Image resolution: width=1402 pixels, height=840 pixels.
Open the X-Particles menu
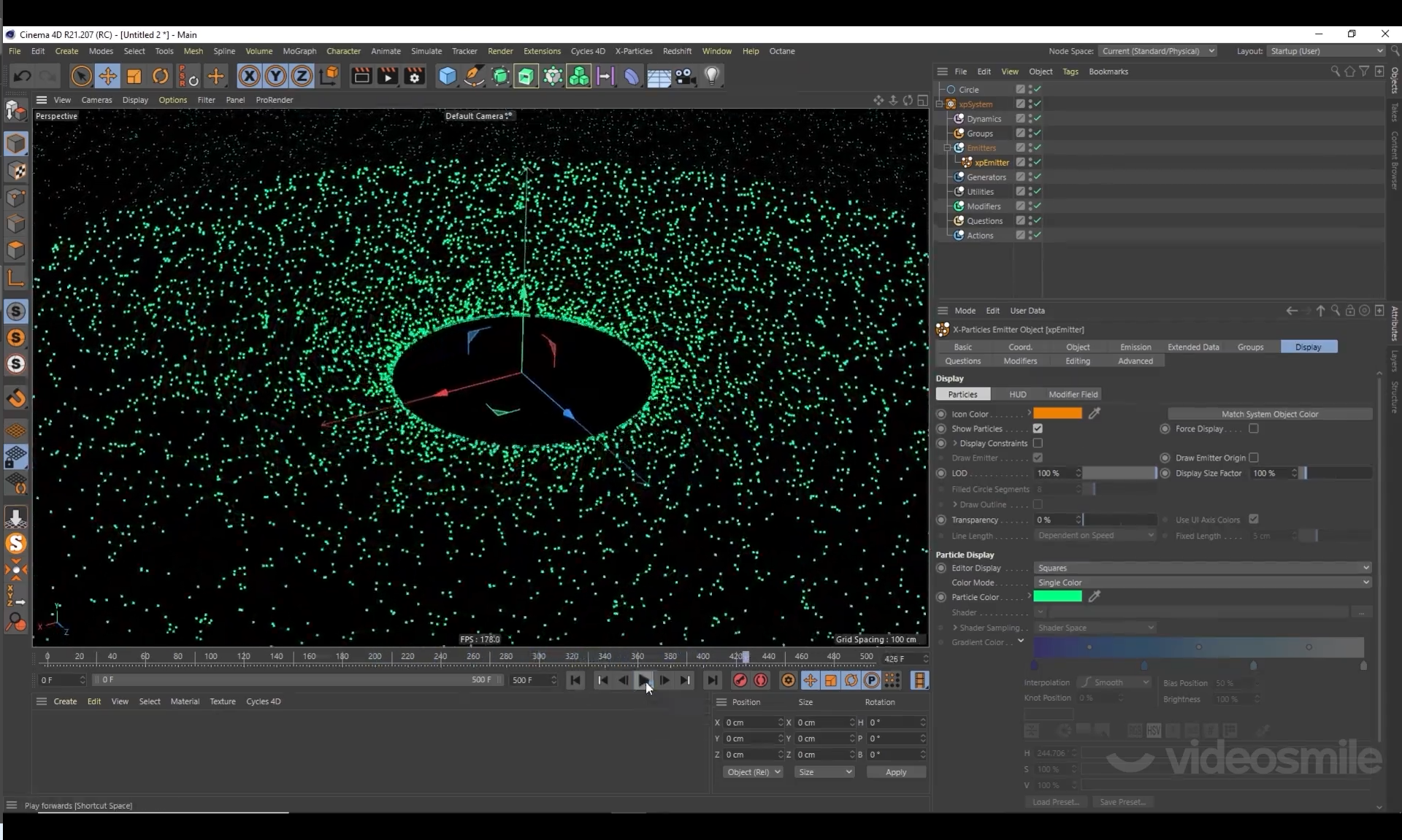[x=633, y=51]
